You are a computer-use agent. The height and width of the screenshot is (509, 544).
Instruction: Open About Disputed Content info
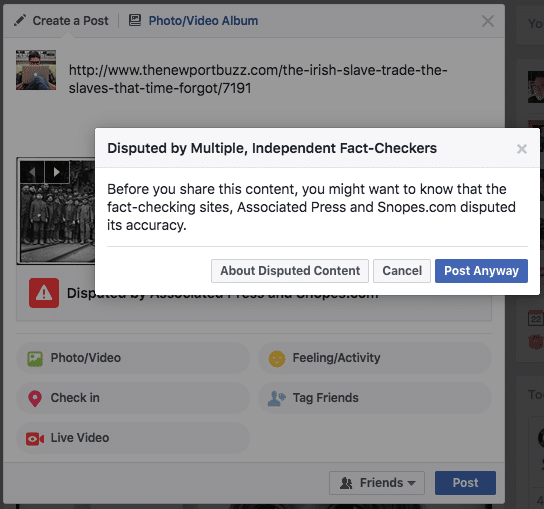(290, 271)
